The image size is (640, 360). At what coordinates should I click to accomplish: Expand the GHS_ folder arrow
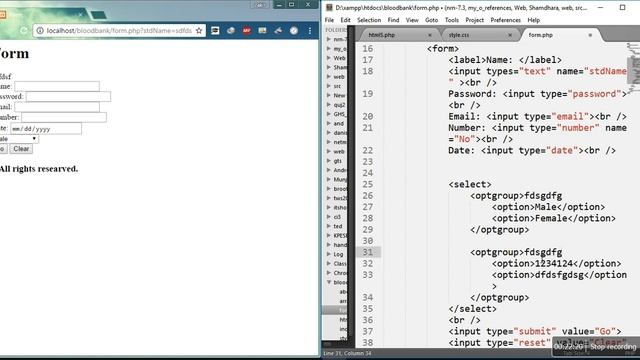point(329,114)
